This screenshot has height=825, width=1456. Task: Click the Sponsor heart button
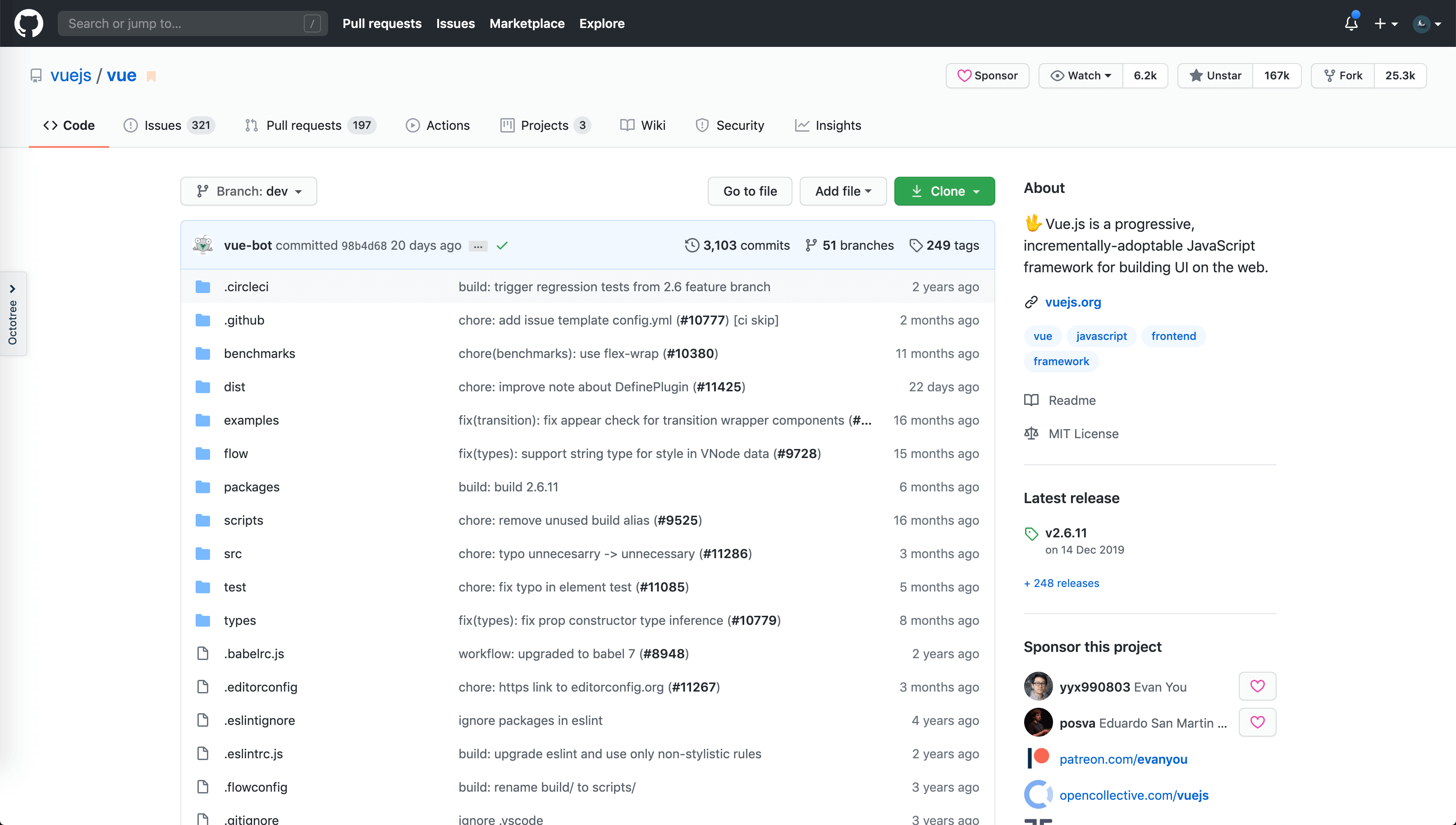(x=987, y=75)
